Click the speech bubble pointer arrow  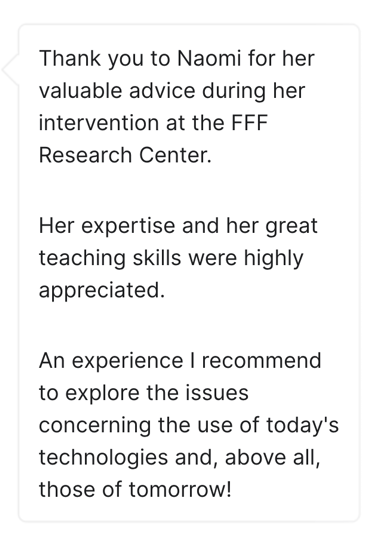[10, 70]
